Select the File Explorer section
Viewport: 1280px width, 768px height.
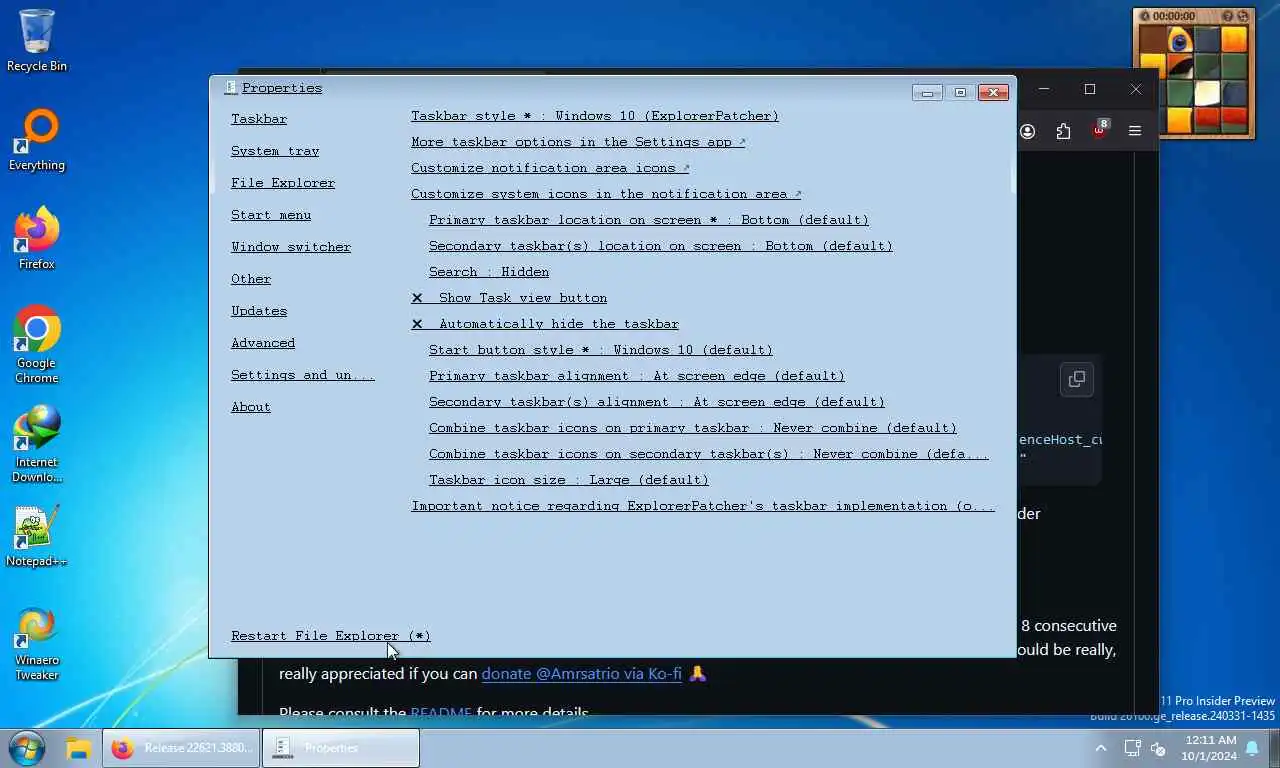(283, 183)
